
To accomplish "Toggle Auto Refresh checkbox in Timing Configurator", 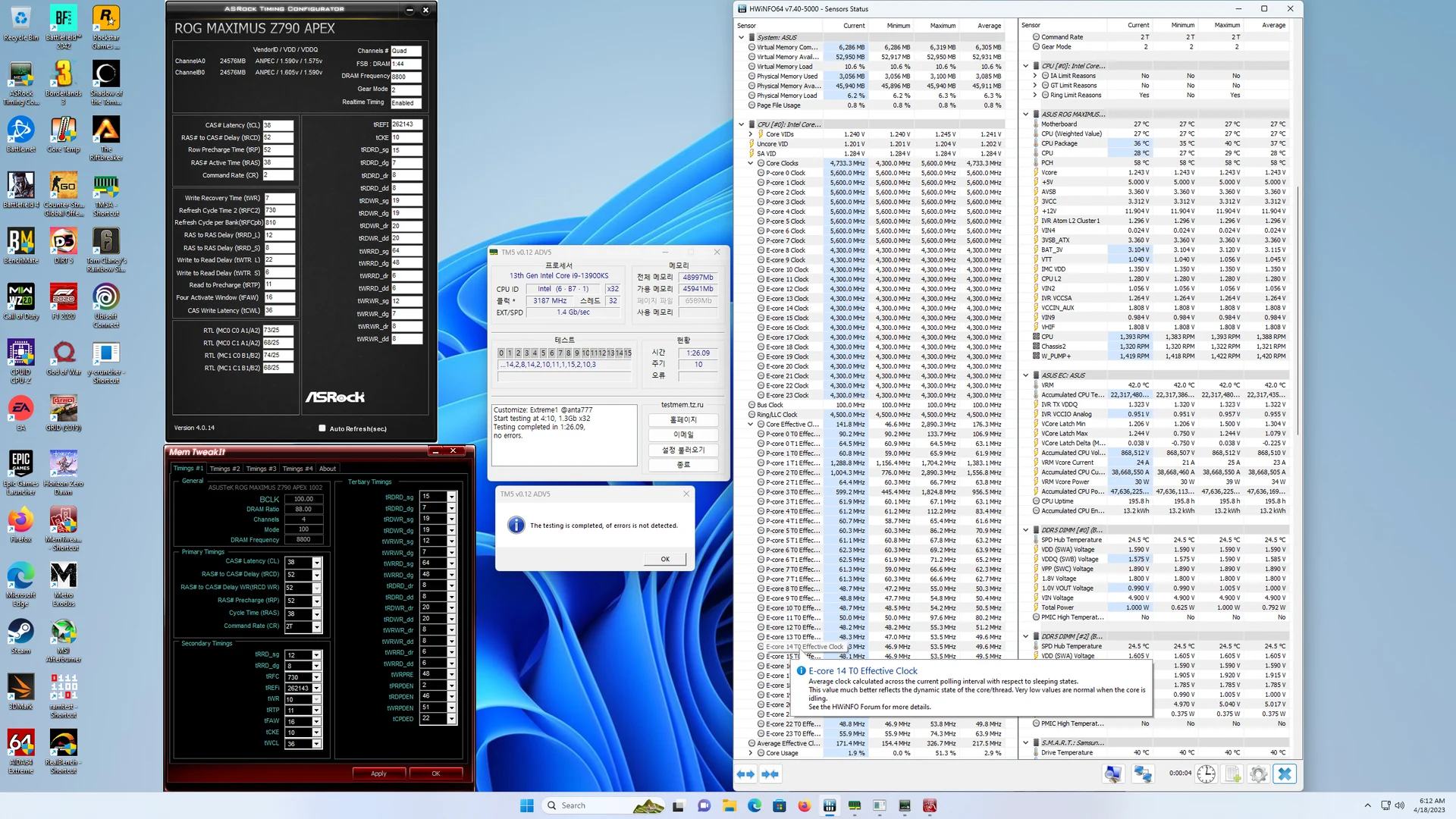I will pyautogui.click(x=322, y=428).
